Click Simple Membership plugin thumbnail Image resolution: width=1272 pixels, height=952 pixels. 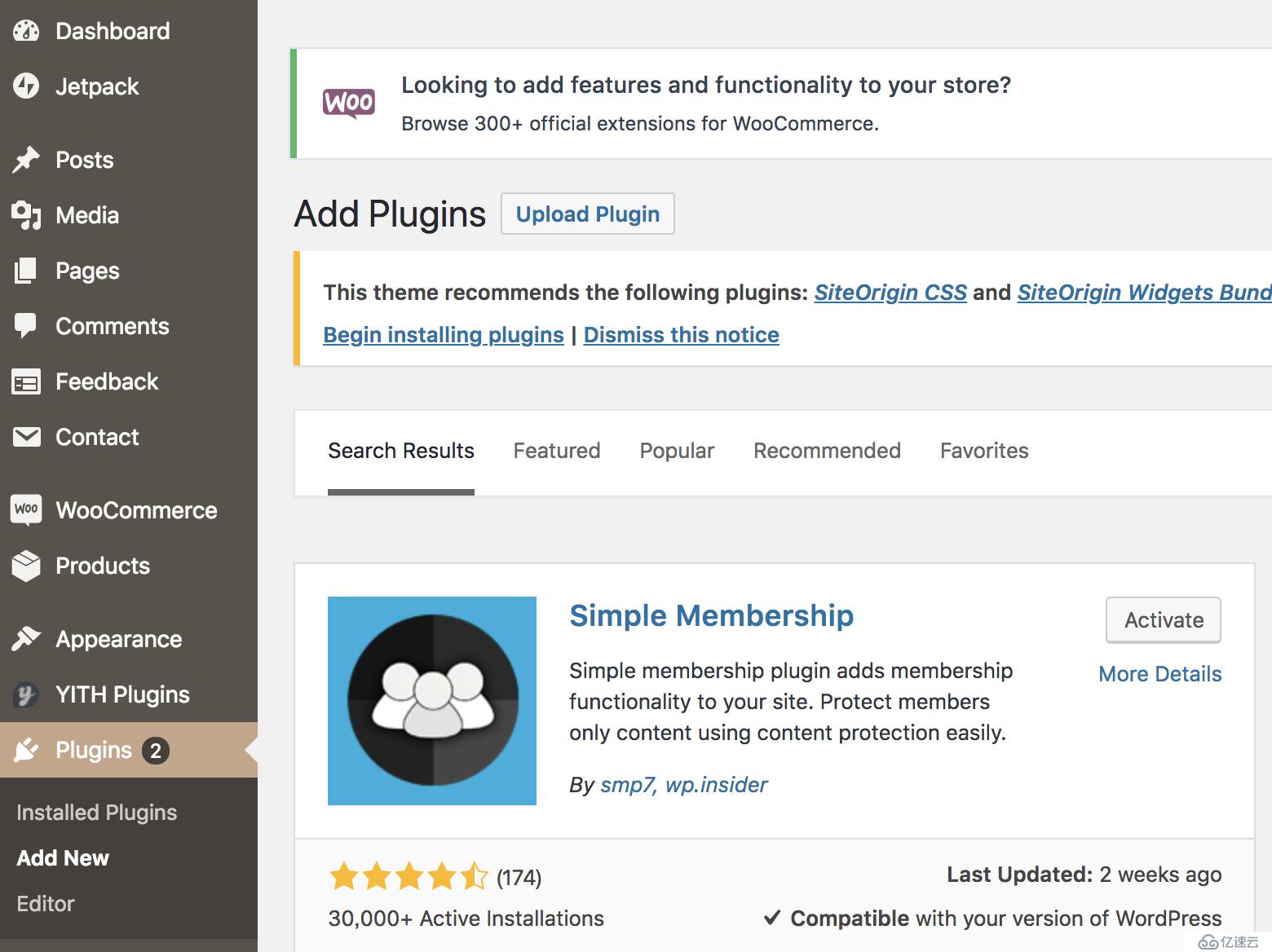point(432,701)
